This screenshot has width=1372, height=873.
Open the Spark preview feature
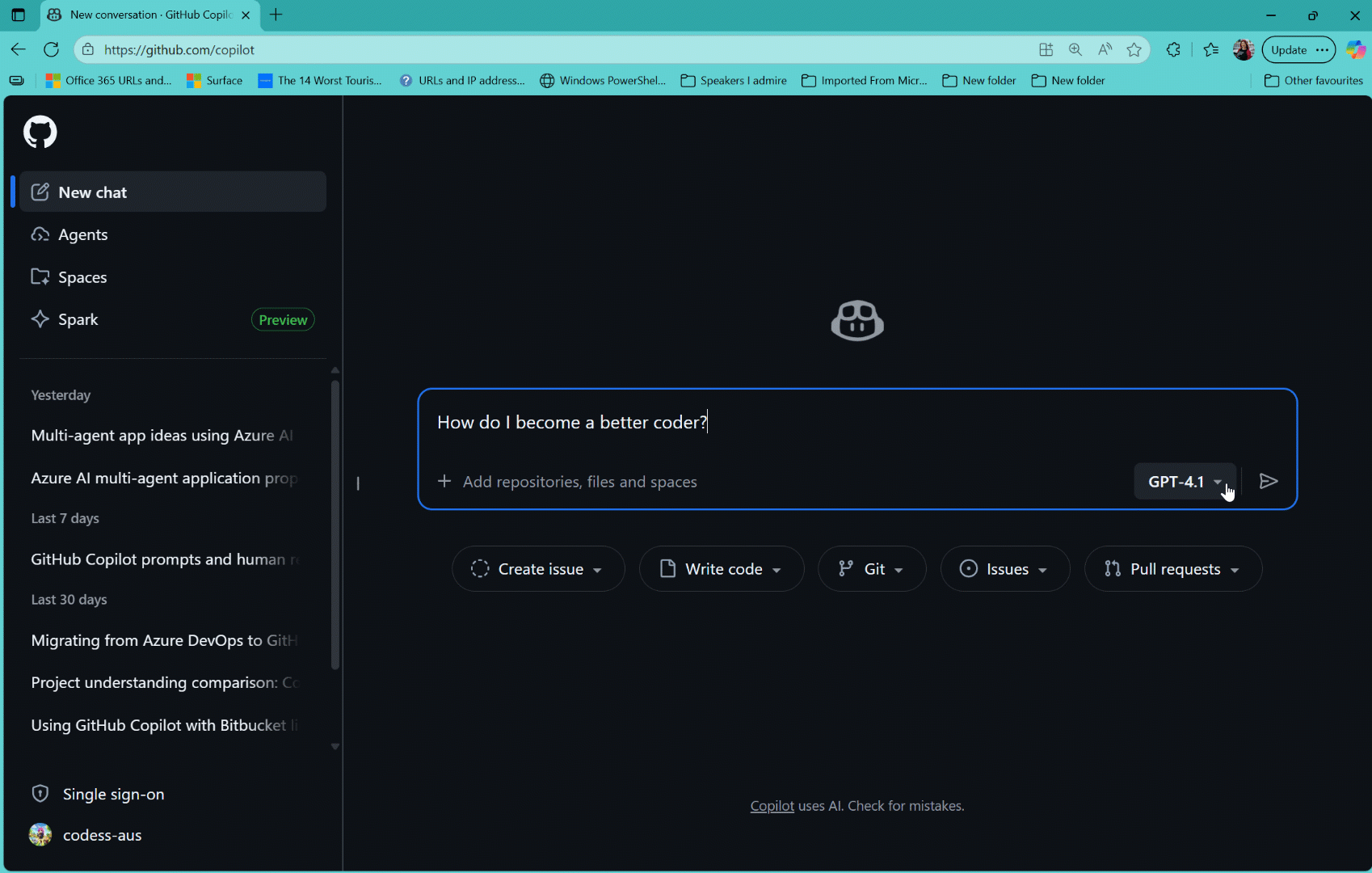point(77,318)
